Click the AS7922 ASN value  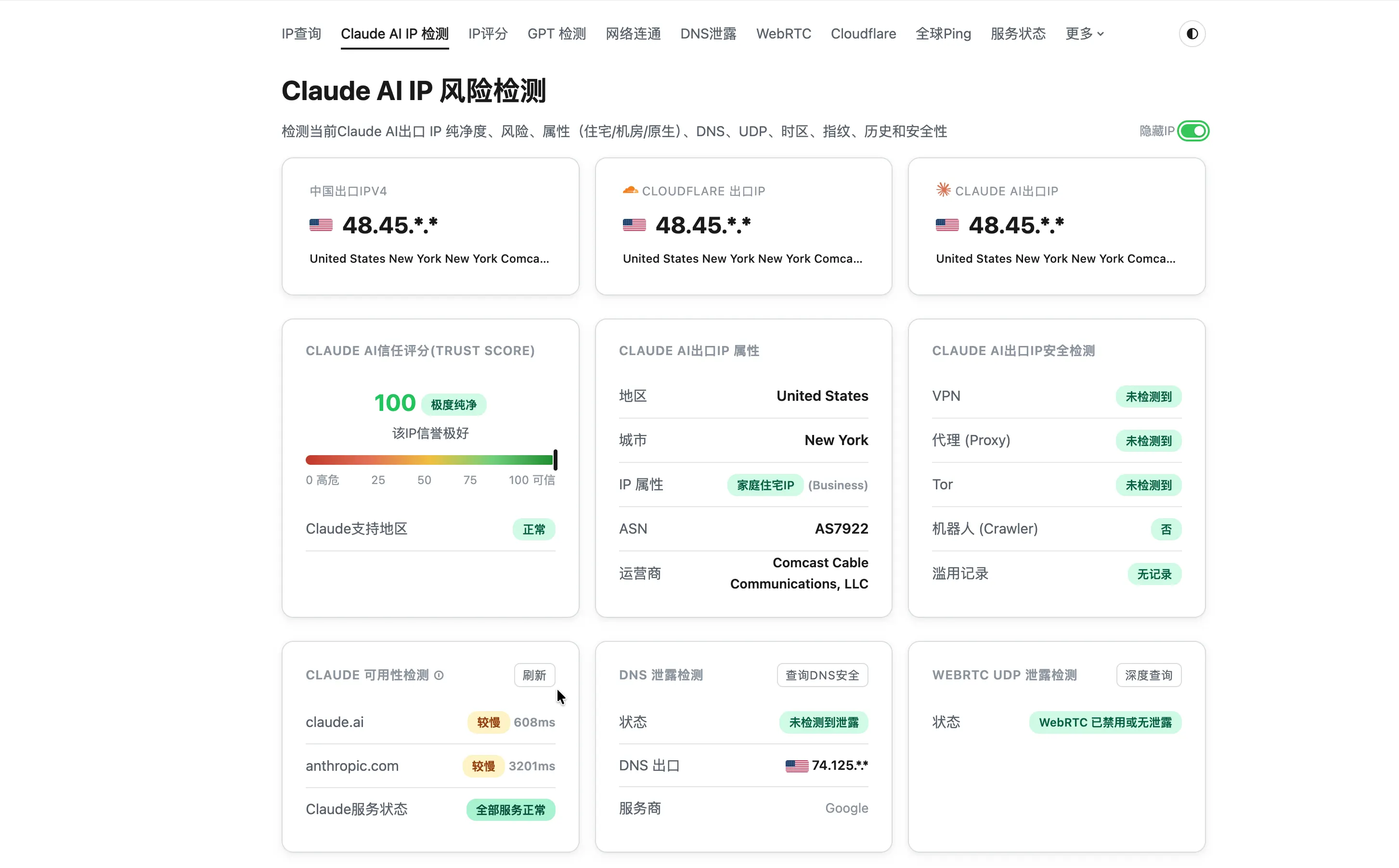(x=842, y=529)
